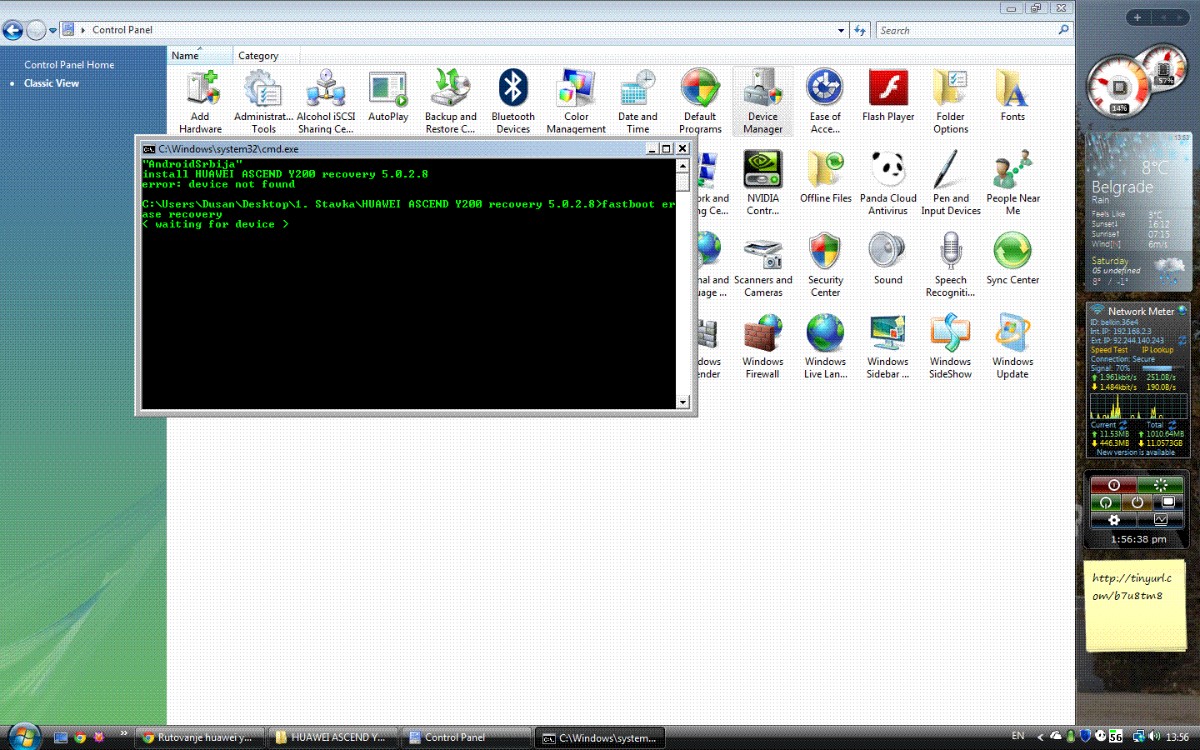Open Security Center icon
Screen dimensions: 1200x750
pyautogui.click(x=825, y=265)
